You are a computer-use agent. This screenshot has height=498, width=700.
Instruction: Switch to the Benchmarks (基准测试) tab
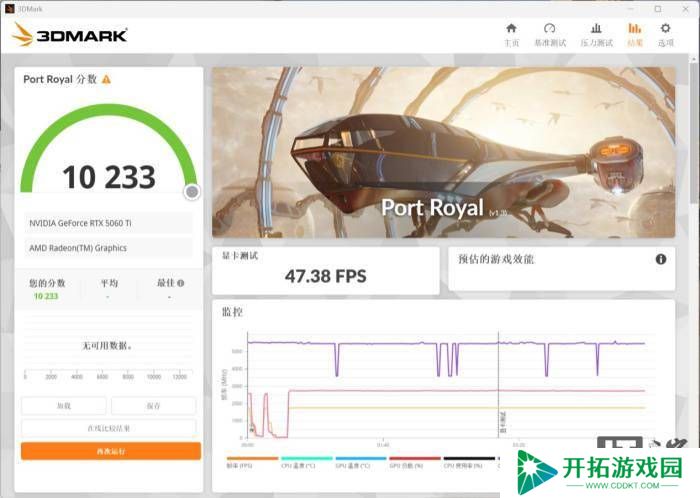[x=550, y=35]
